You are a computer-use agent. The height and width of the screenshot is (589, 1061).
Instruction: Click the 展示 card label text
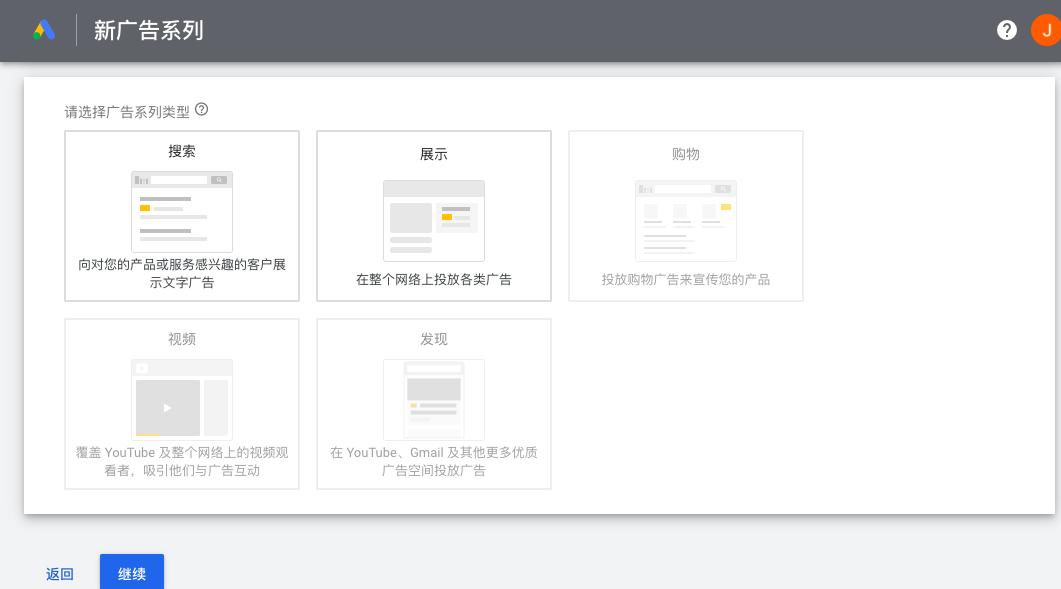[x=434, y=154]
